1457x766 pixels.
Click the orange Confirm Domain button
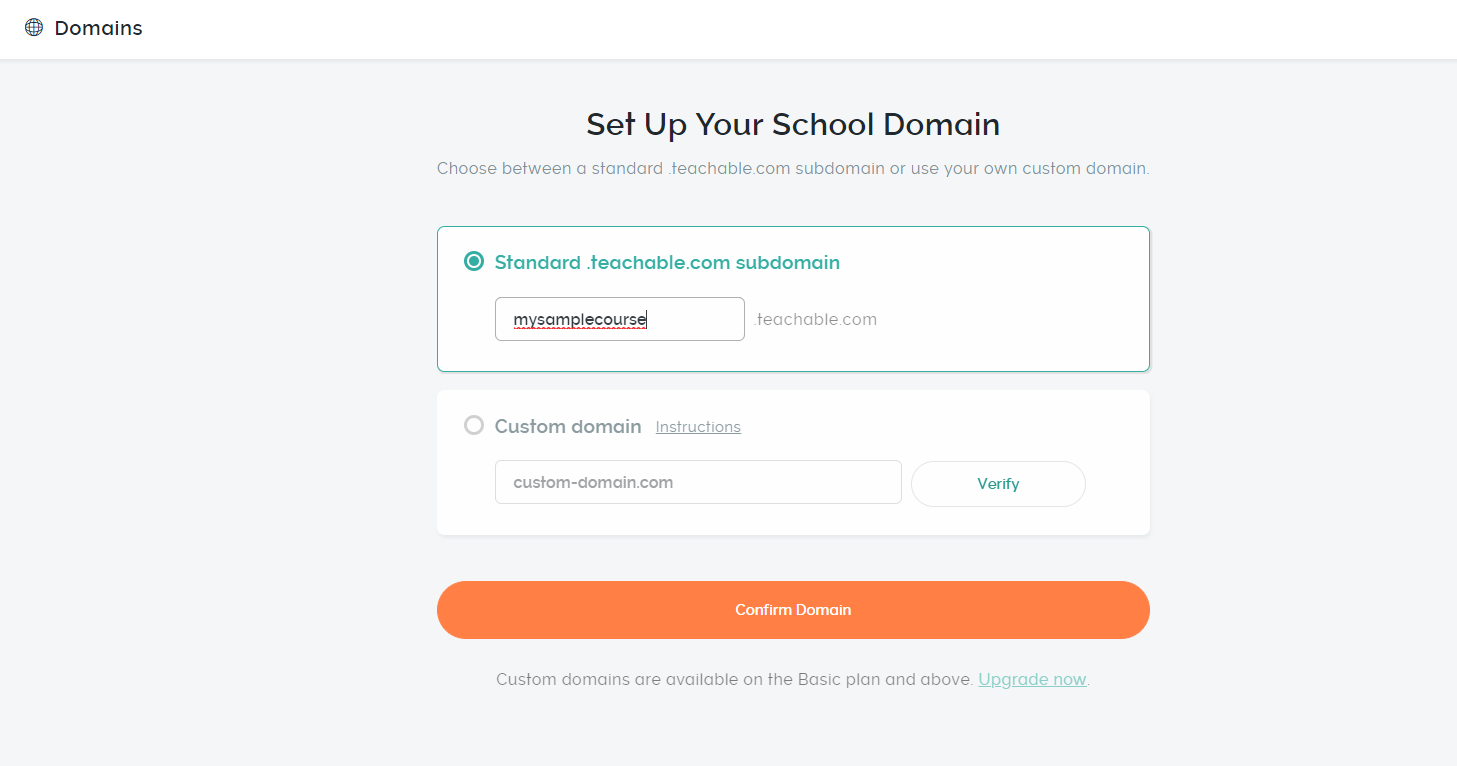[793, 610]
